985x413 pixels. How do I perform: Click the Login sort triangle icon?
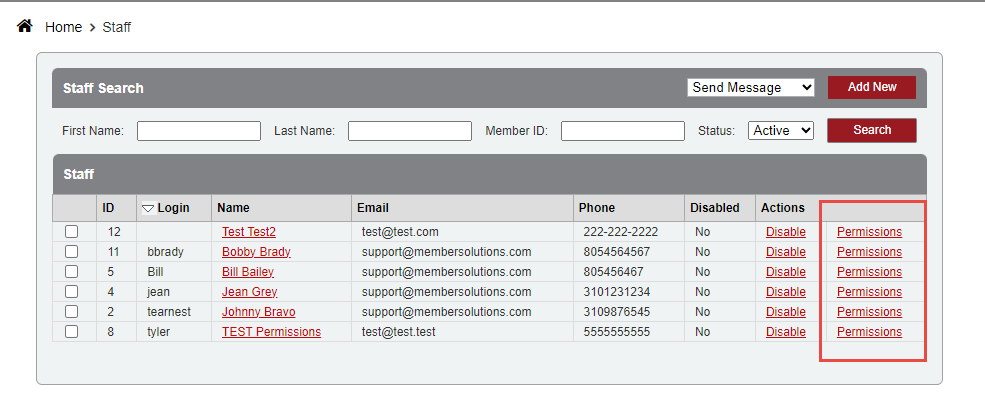click(148, 208)
